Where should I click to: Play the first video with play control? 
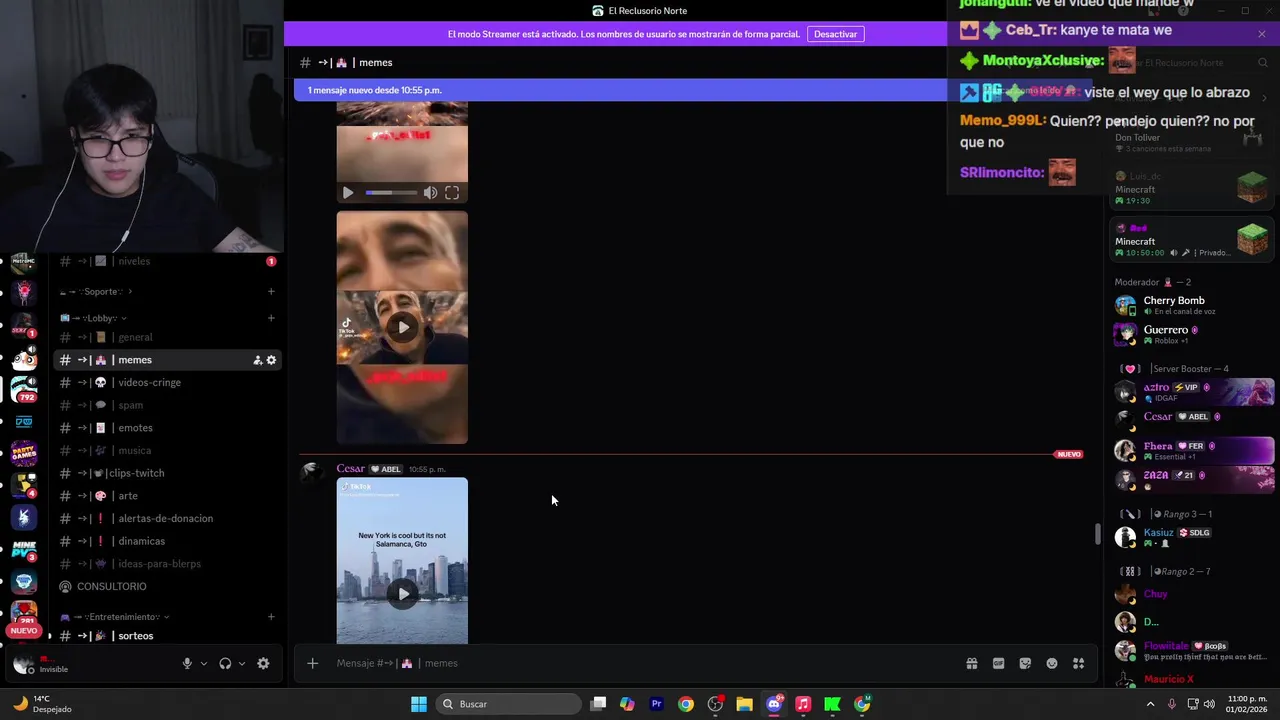click(347, 193)
